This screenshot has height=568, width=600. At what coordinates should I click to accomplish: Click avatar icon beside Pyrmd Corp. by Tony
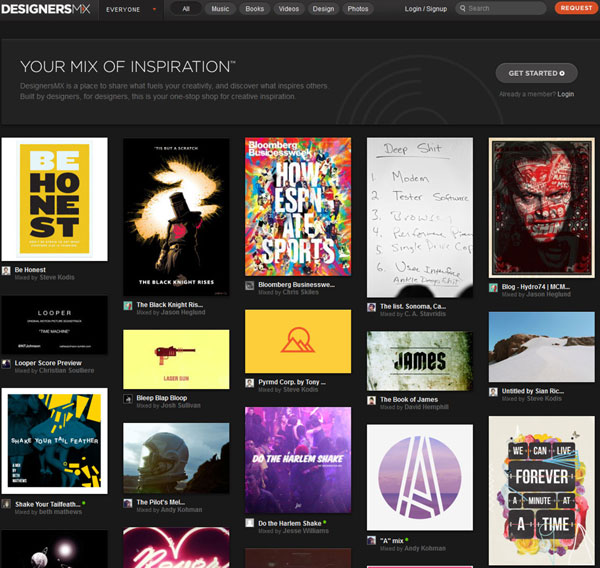pos(249,383)
